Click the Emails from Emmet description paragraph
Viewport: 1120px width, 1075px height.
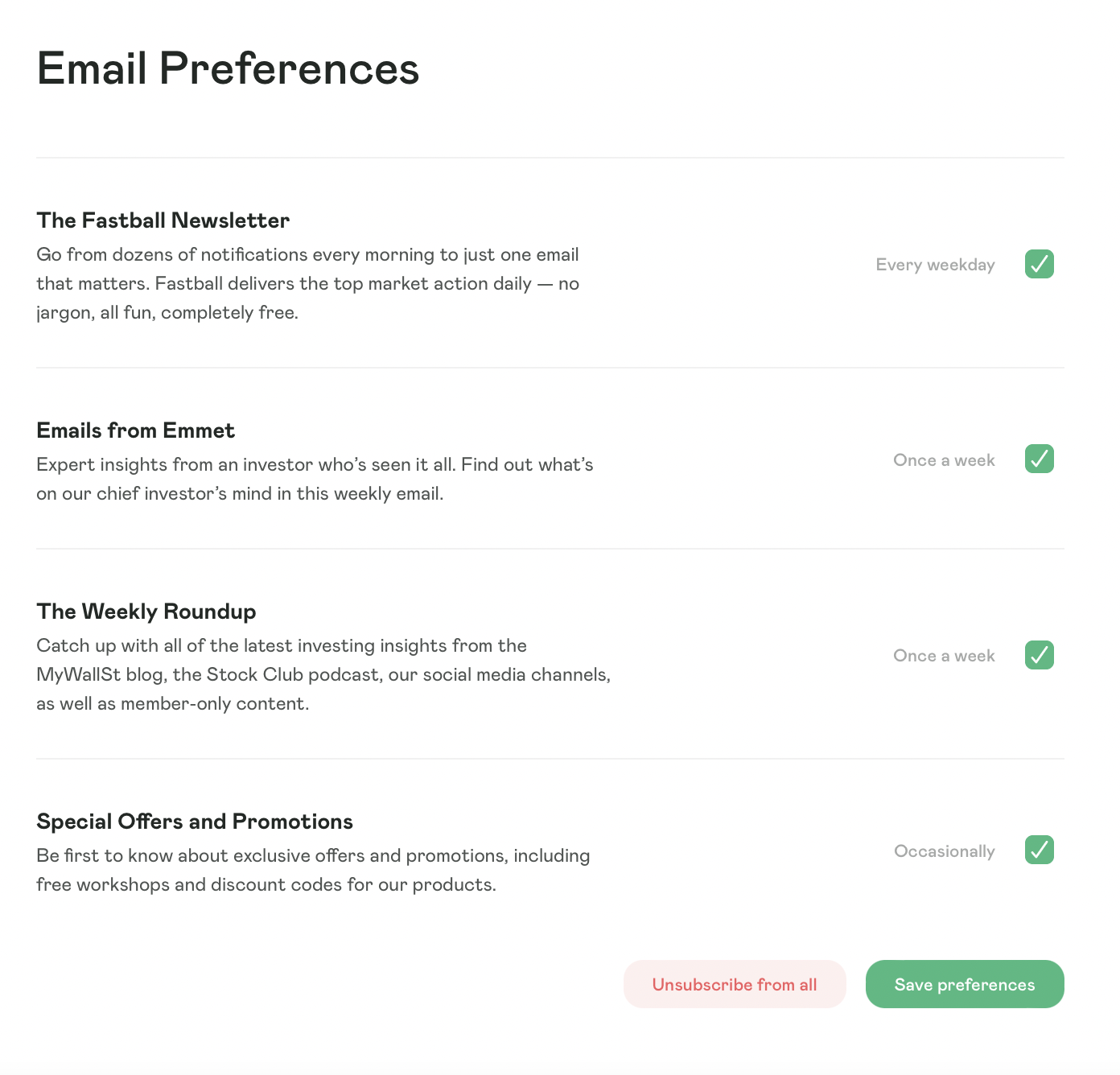314,479
